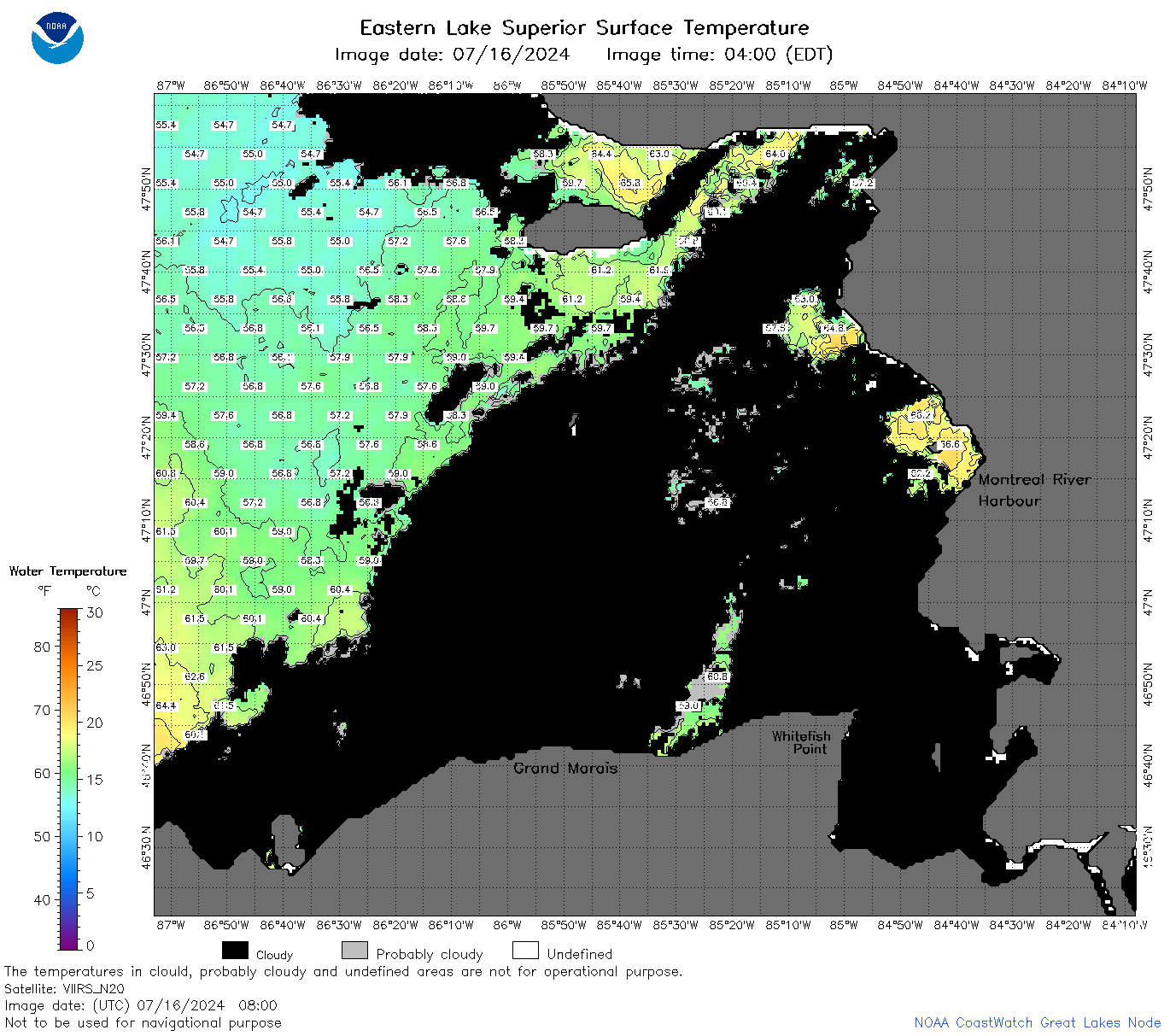Click the 25 °C scale tick label
1170x1036 pixels.
95,666
